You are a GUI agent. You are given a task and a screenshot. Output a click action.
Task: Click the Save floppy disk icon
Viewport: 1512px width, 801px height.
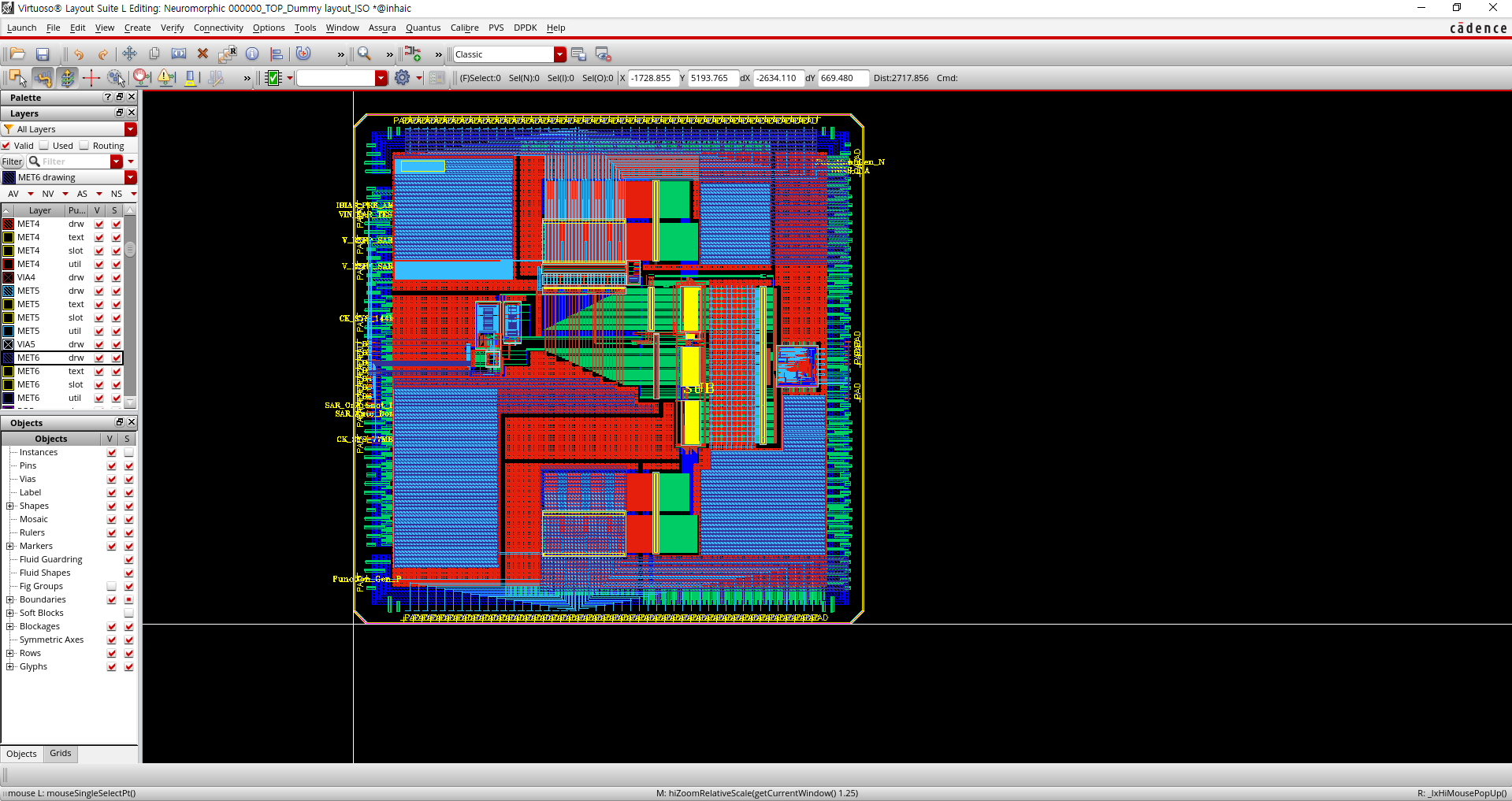[43, 54]
